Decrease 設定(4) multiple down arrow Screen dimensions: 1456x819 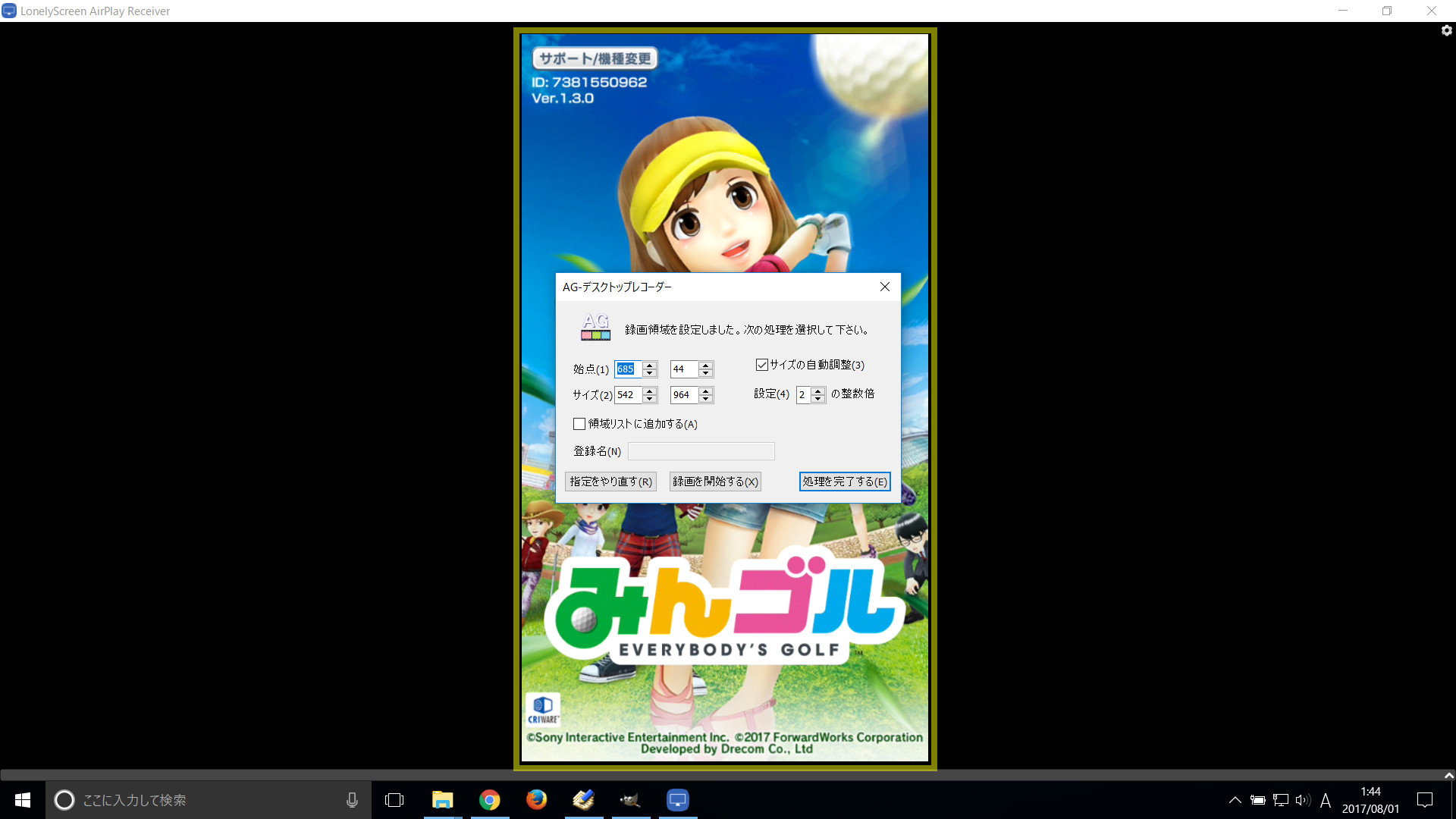click(x=817, y=399)
